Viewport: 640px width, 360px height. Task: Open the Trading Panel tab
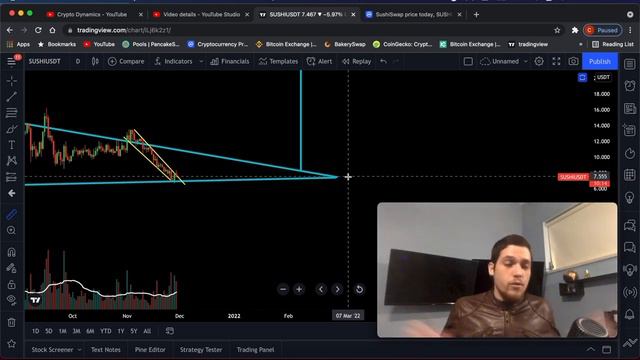[x=256, y=350]
